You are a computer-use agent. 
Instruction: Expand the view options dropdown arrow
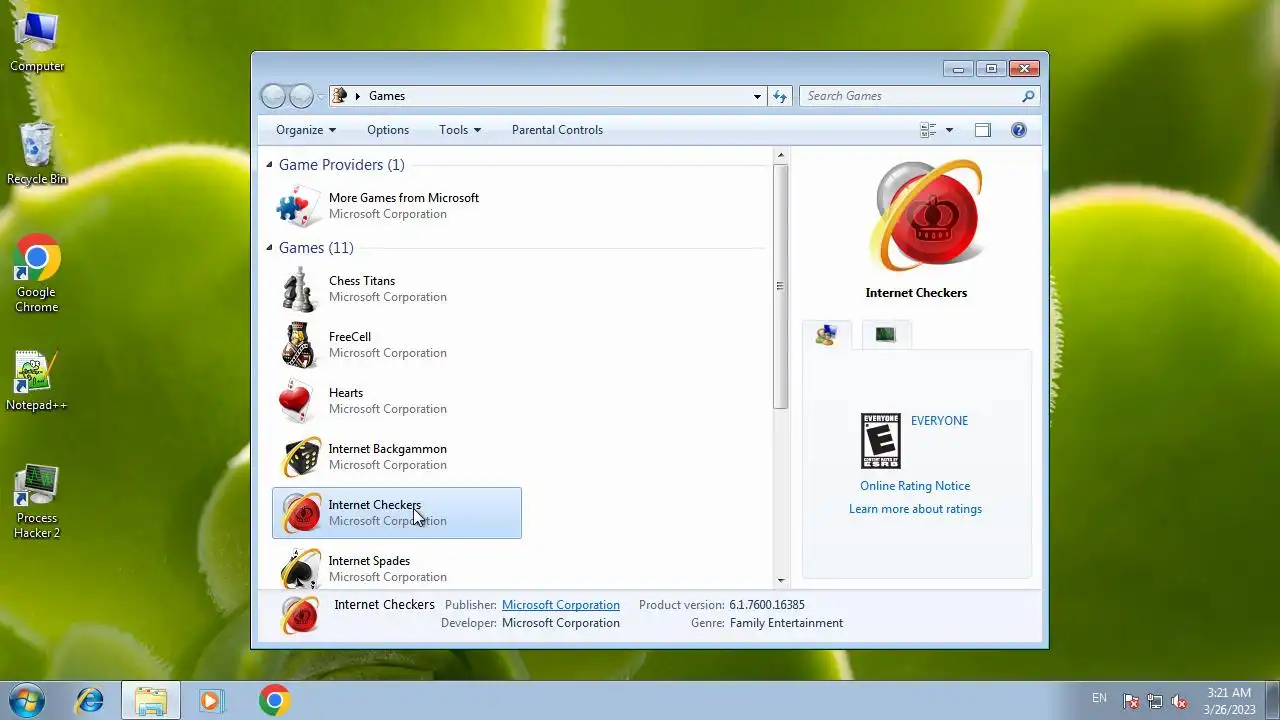click(949, 130)
